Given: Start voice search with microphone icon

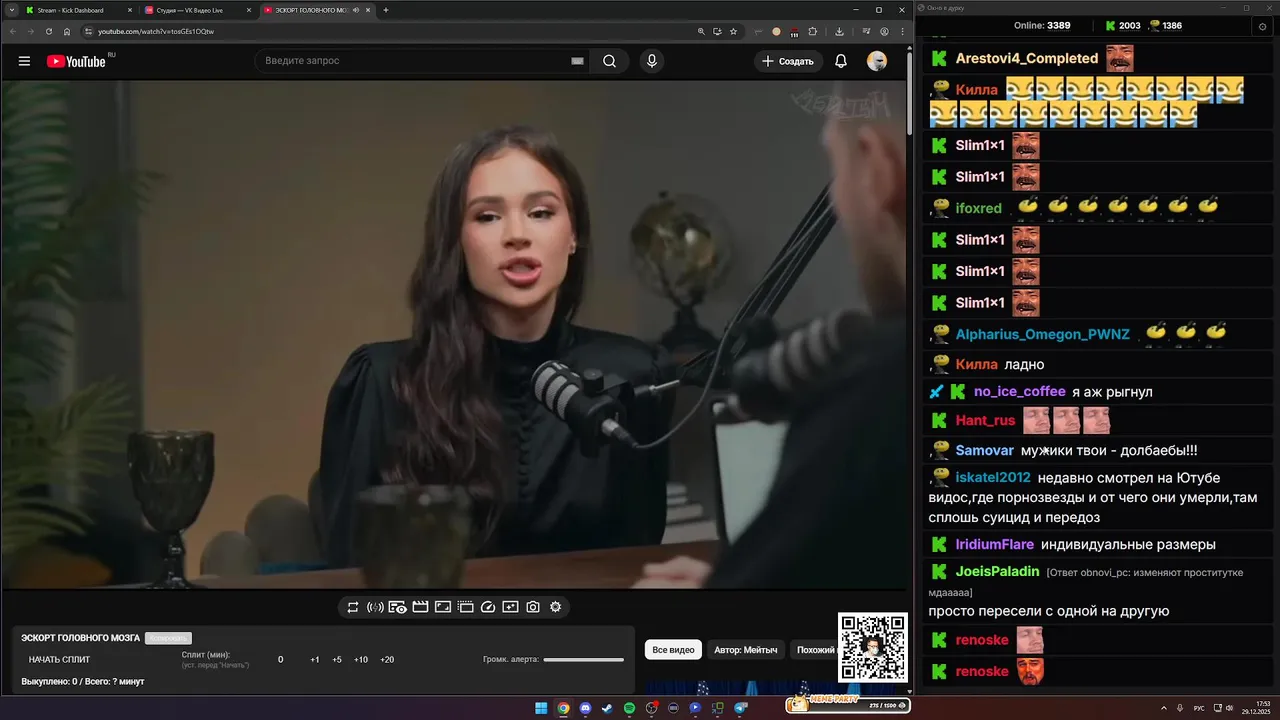Looking at the screenshot, I should click(652, 61).
